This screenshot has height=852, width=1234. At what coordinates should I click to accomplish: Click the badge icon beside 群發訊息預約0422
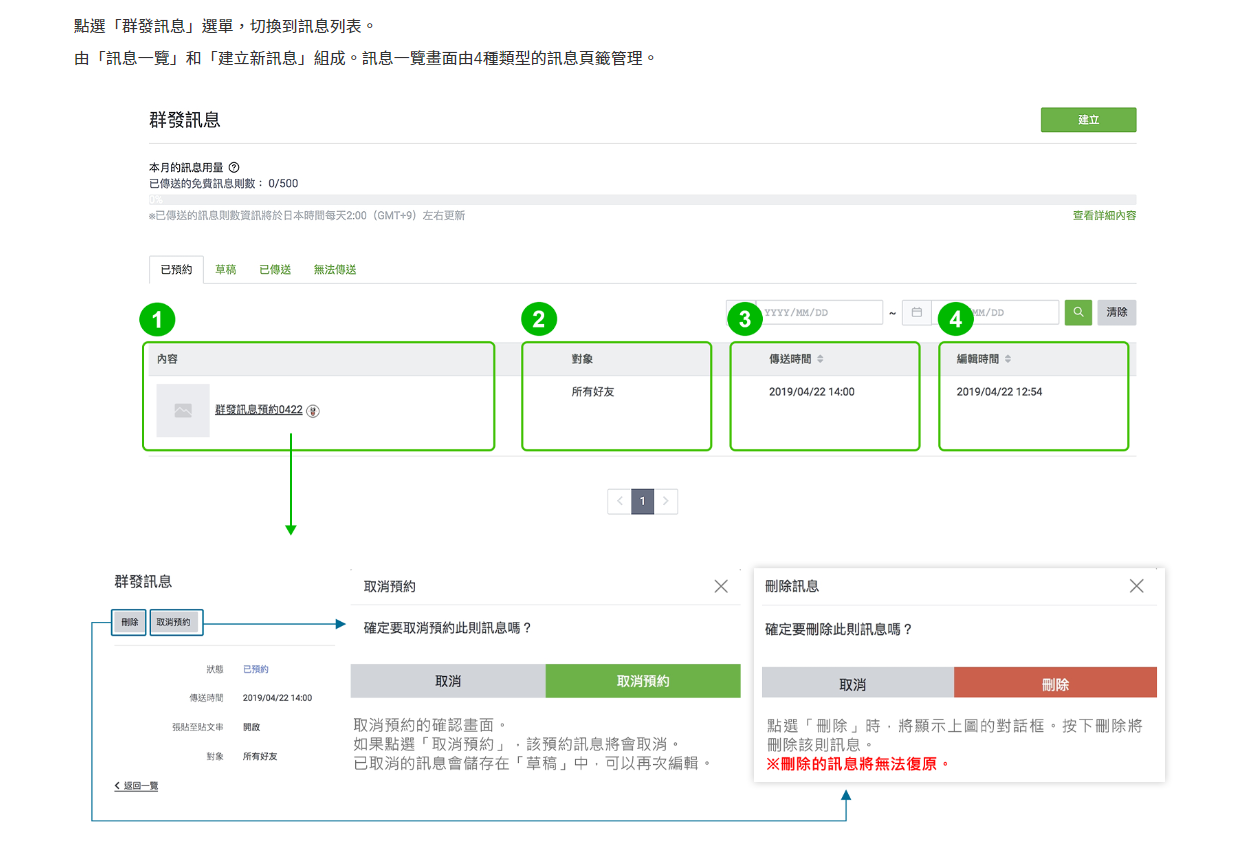314,411
